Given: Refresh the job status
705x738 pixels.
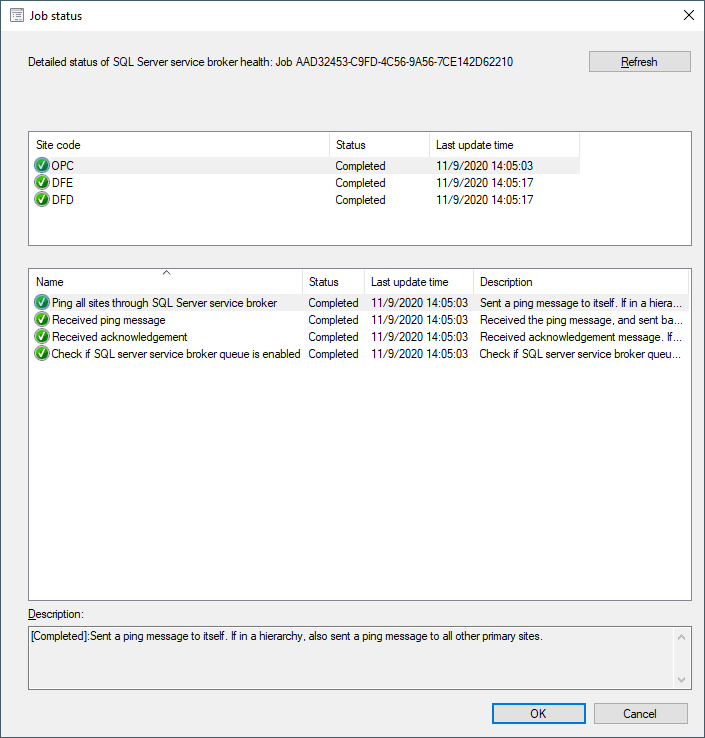Looking at the screenshot, I should pyautogui.click(x=640, y=62).
